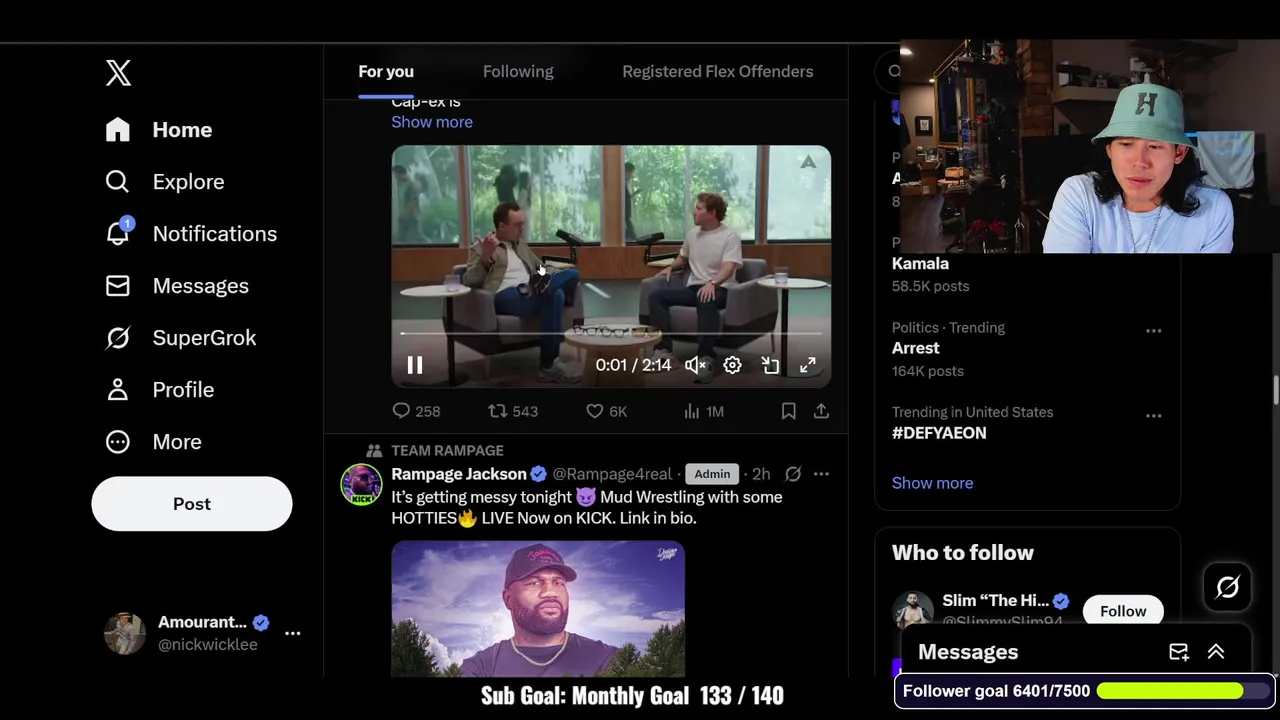Follow Slim "The Hi..." account

point(1123,611)
